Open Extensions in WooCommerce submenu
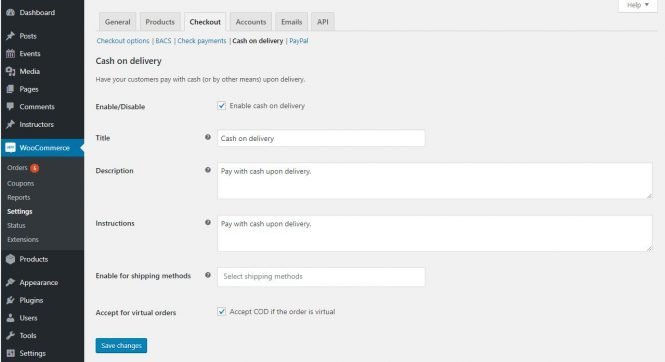 [22, 239]
